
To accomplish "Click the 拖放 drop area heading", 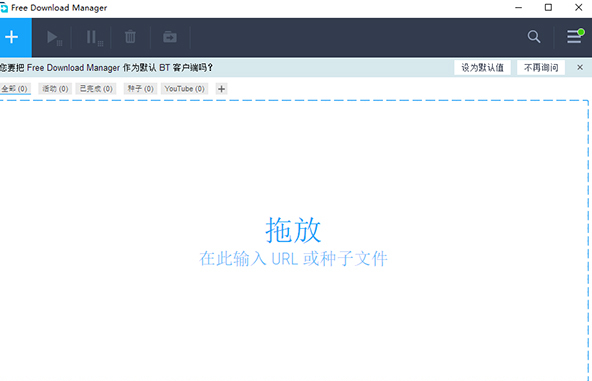I will point(293,230).
